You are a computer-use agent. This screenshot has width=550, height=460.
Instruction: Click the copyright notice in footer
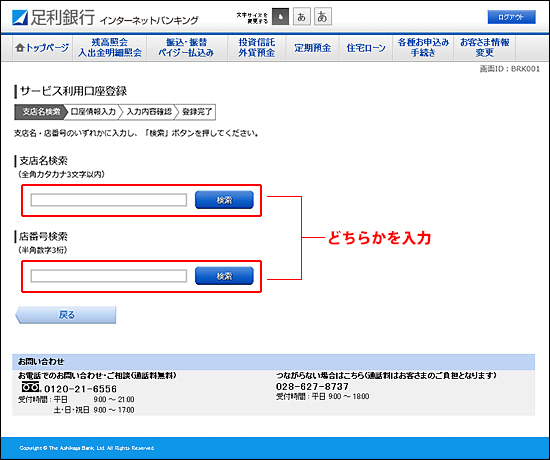tap(87, 448)
